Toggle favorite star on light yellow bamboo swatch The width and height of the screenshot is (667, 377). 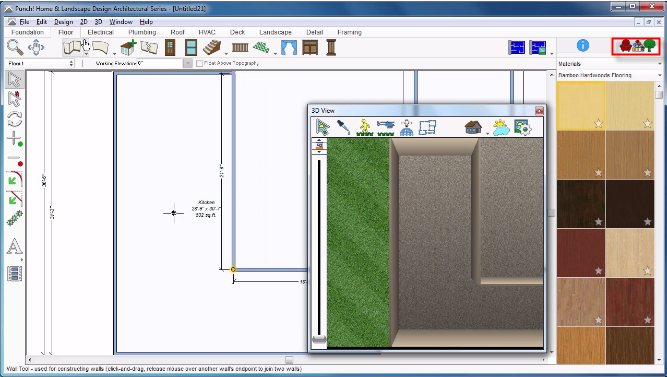pos(599,123)
